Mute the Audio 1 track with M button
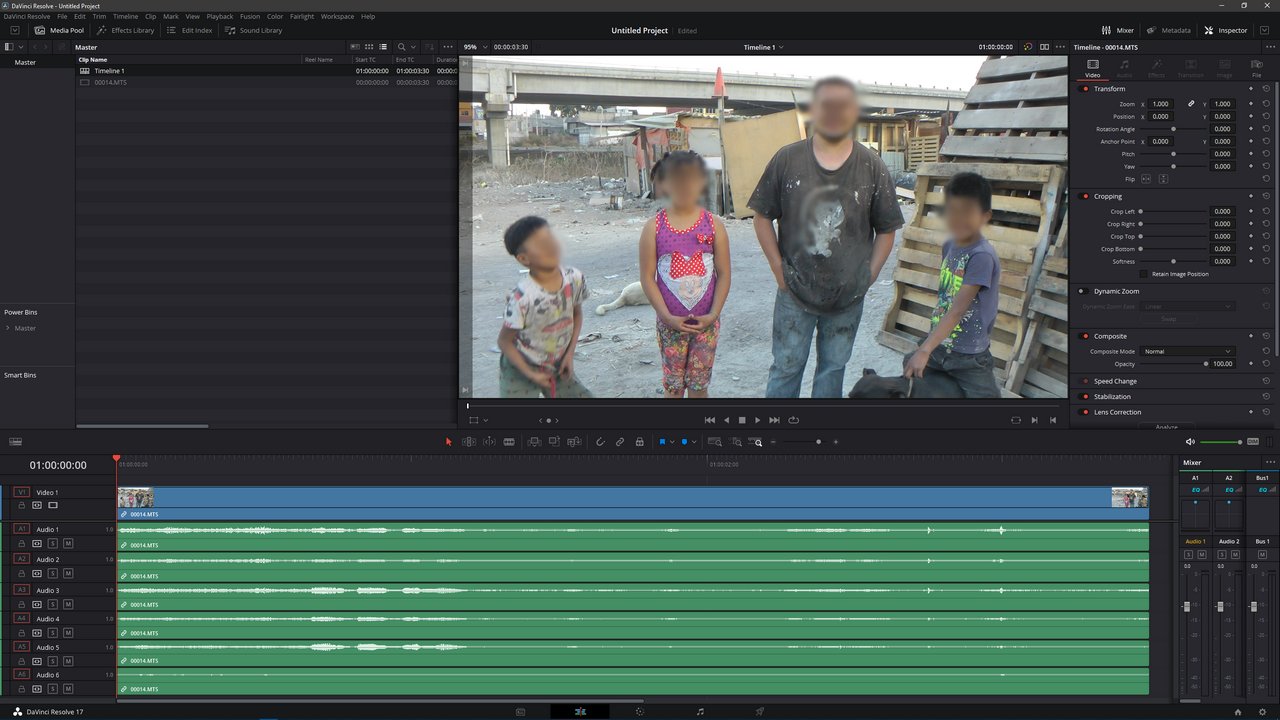 click(x=68, y=543)
